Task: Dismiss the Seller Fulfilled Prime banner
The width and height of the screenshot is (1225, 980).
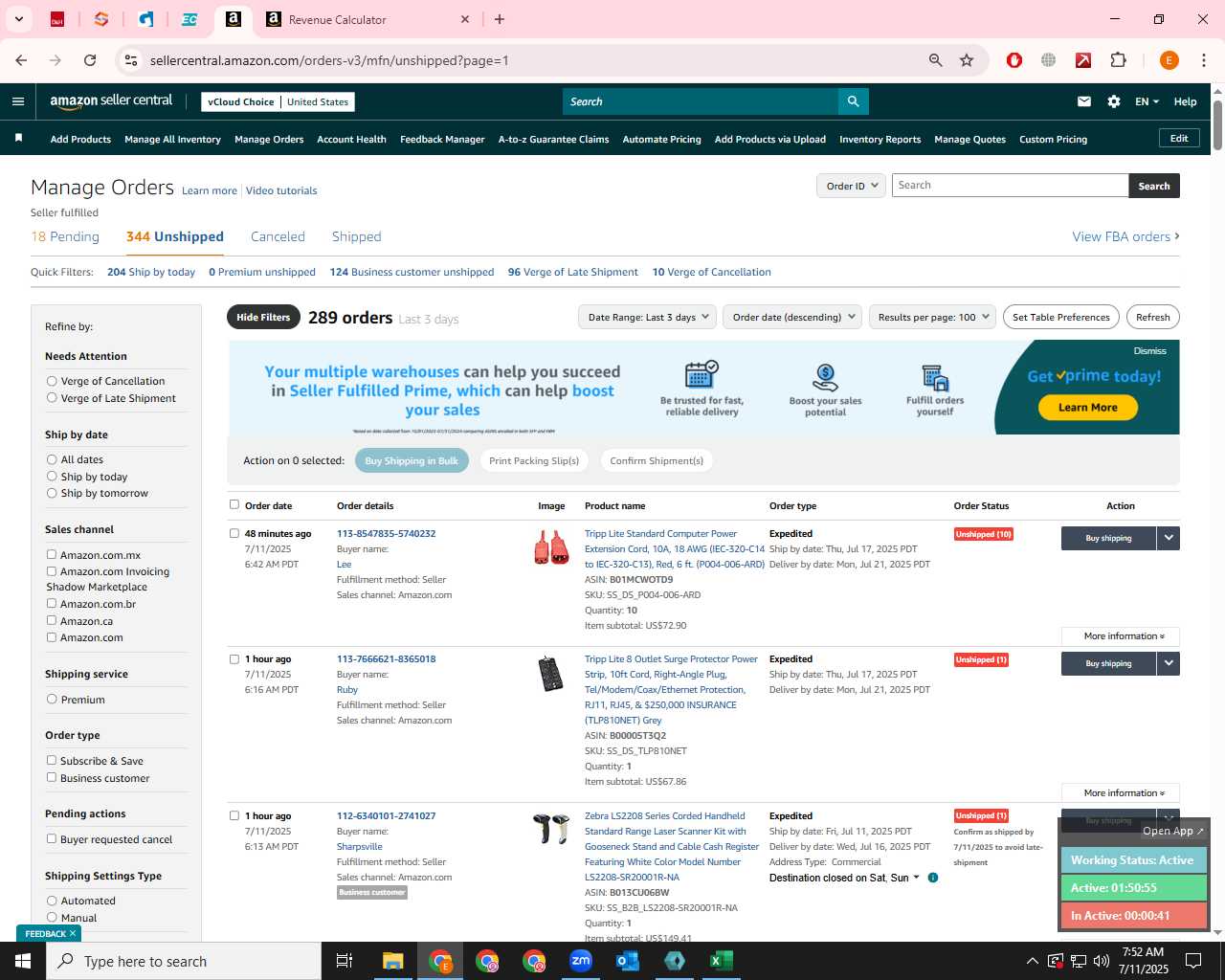Action: [x=1149, y=351]
